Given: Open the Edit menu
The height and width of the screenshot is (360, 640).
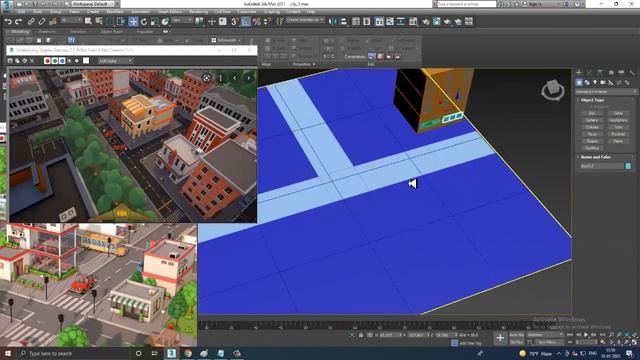Looking at the screenshot, I should 21,12.
